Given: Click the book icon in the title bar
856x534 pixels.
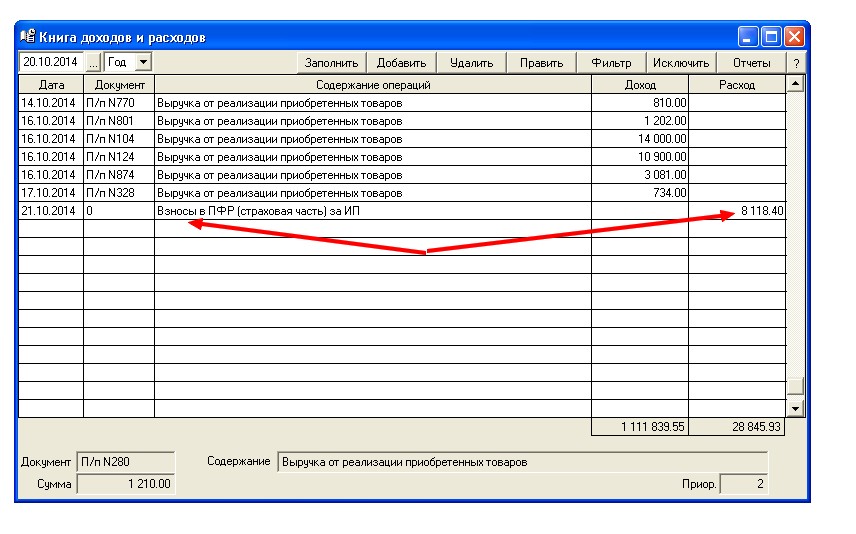Looking at the screenshot, I should [x=27, y=36].
